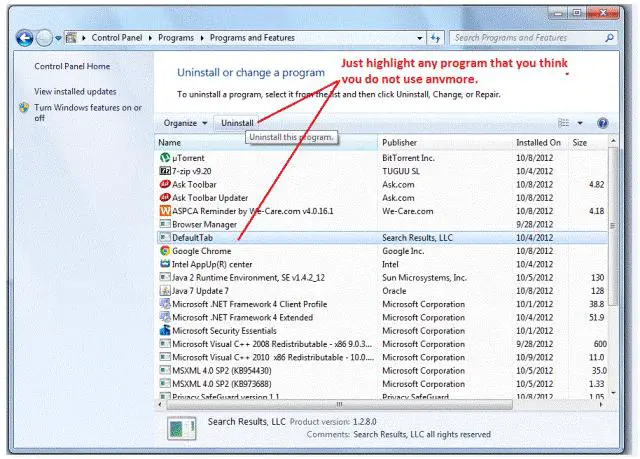This screenshot has width=640, height=459.
Task: Open the recent pages dropdown beside Forward
Action: (58, 38)
